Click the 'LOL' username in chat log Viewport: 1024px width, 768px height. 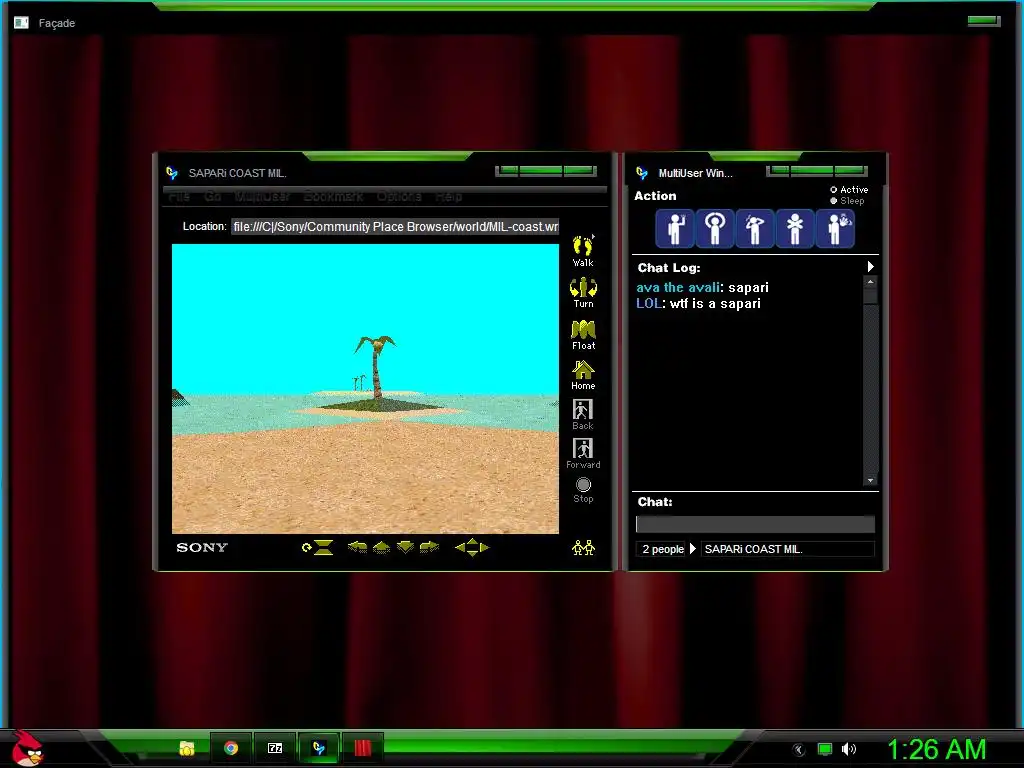[x=648, y=303]
